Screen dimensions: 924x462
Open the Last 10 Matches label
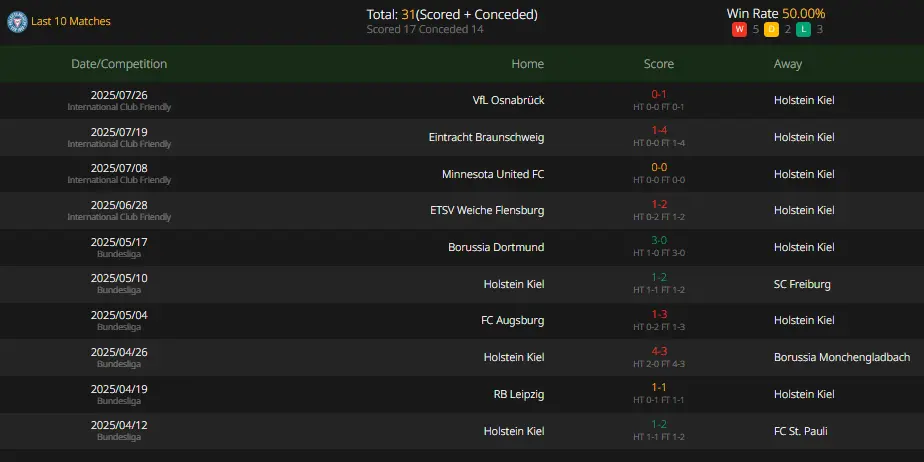click(x=71, y=21)
